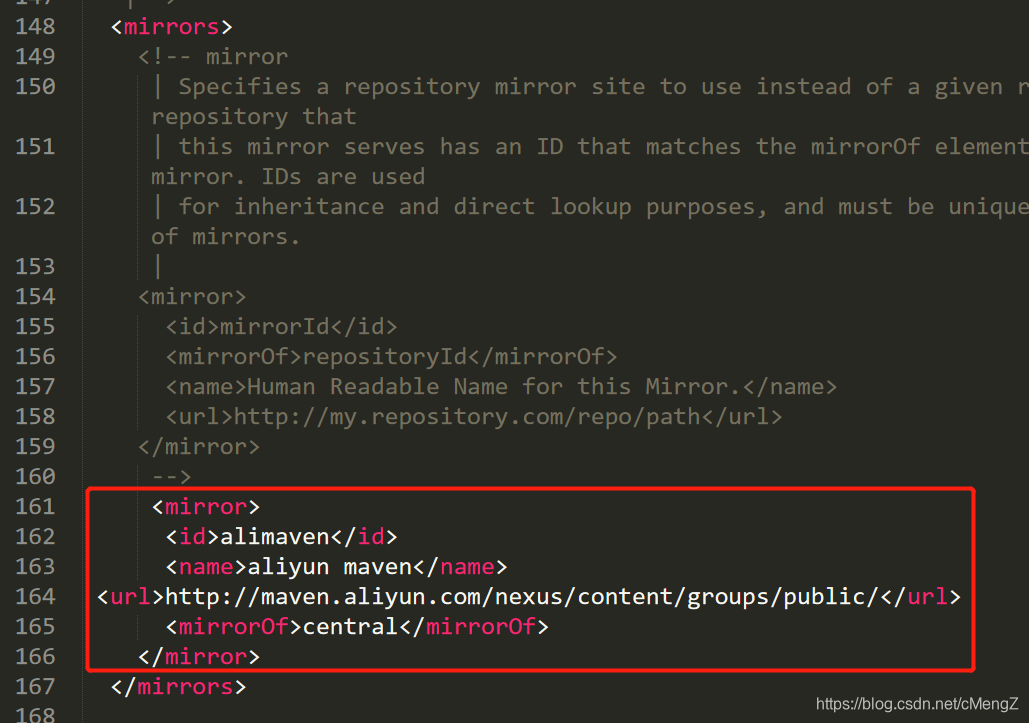Click the commented <mirror> tag on line 154
Screen dimensions: 1029x723
(192, 297)
